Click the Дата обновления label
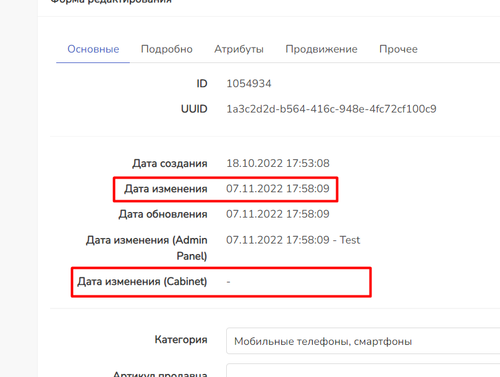Viewport: 500px width, 377px height. 163,214
